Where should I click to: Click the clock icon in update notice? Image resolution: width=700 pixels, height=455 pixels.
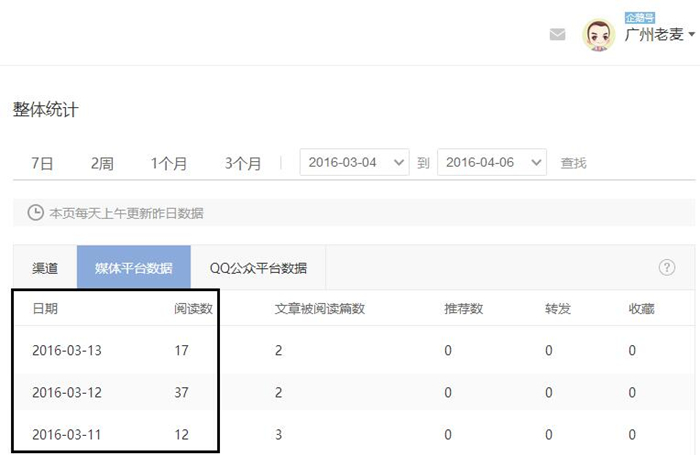35,213
